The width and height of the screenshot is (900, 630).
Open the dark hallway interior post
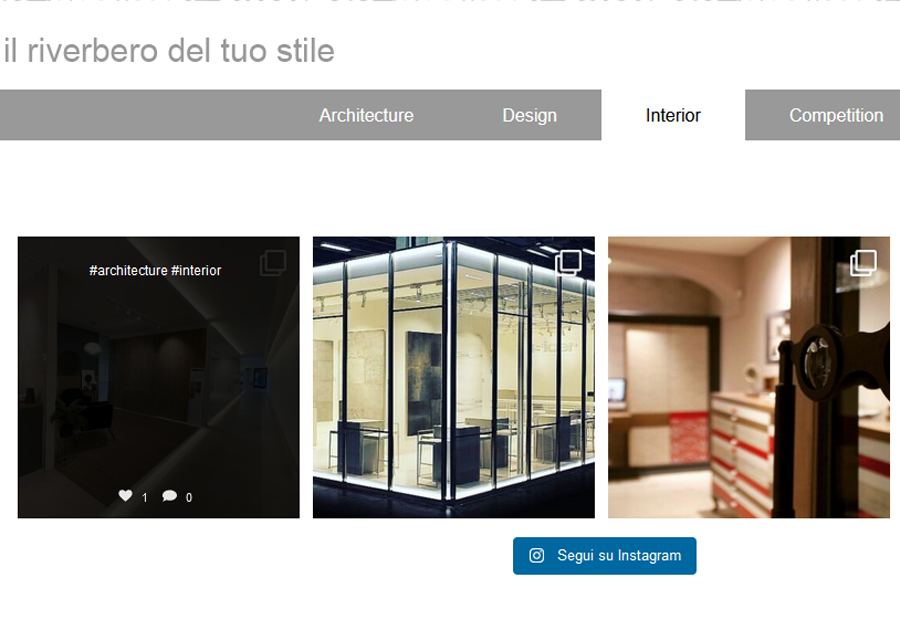158,377
